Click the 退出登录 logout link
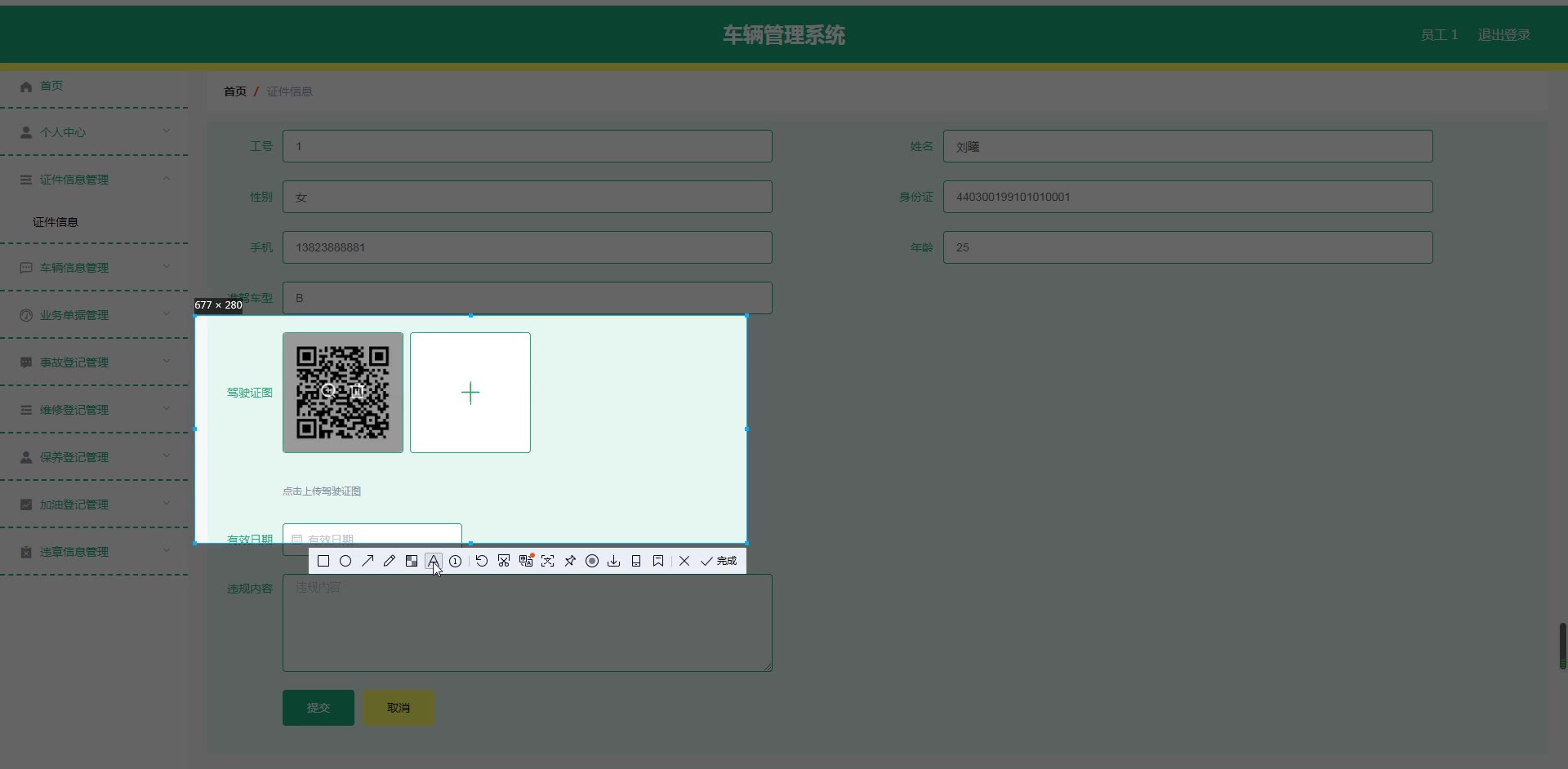1568x769 pixels. (1504, 35)
